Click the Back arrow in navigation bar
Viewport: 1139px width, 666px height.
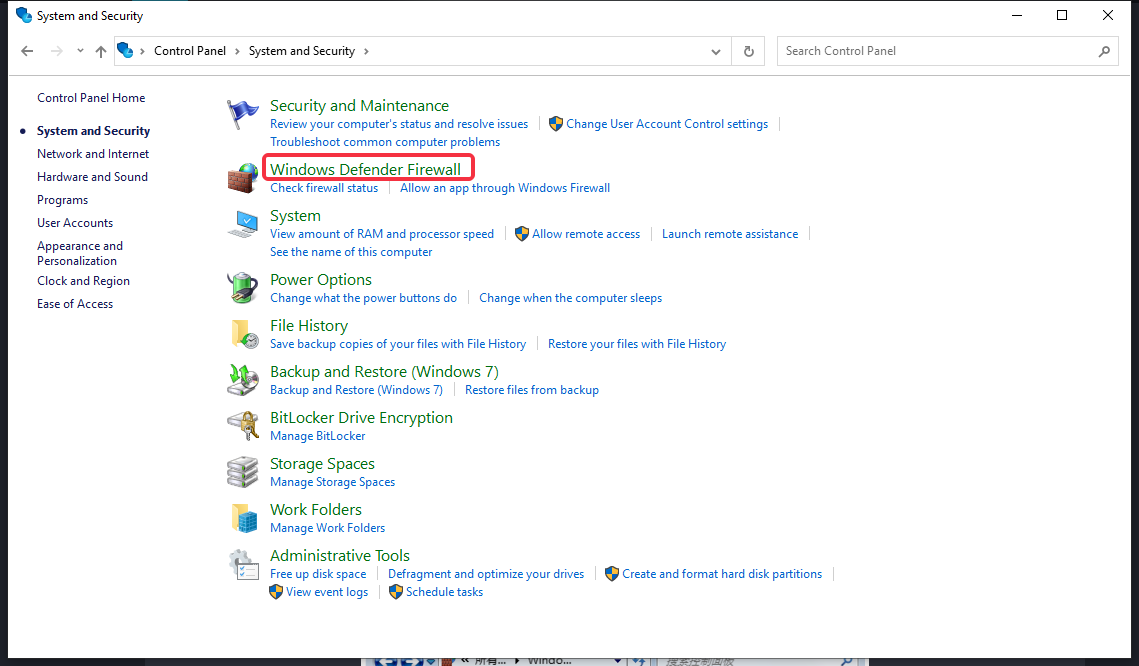(x=28, y=51)
